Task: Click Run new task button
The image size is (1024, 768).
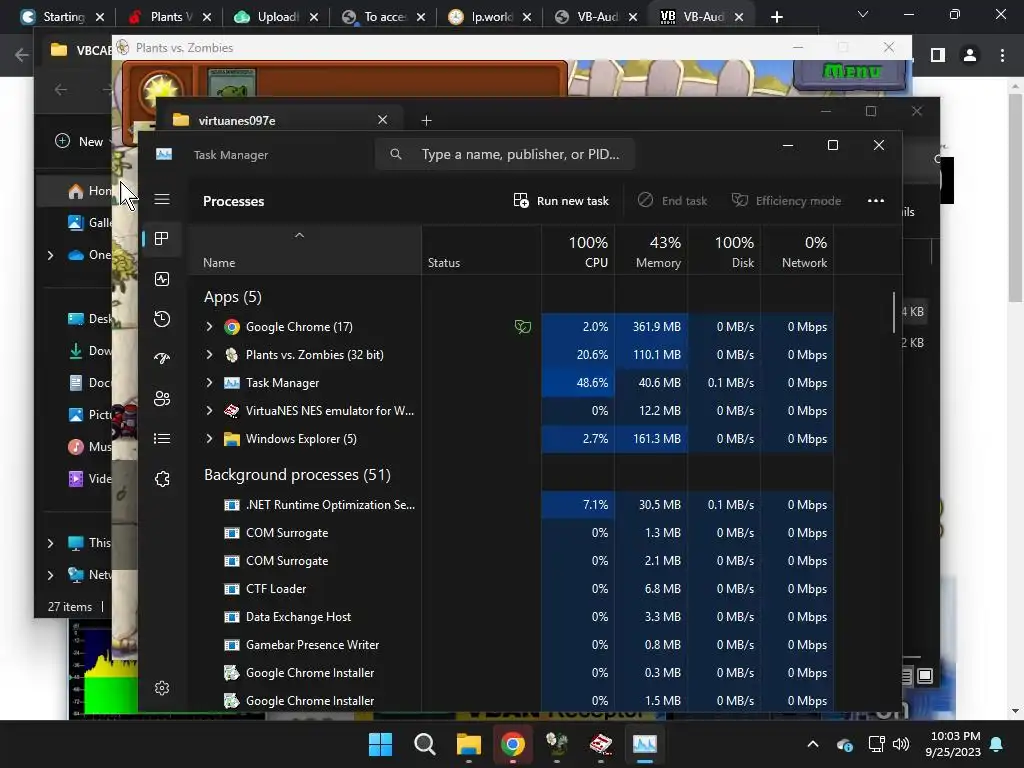Action: [561, 200]
